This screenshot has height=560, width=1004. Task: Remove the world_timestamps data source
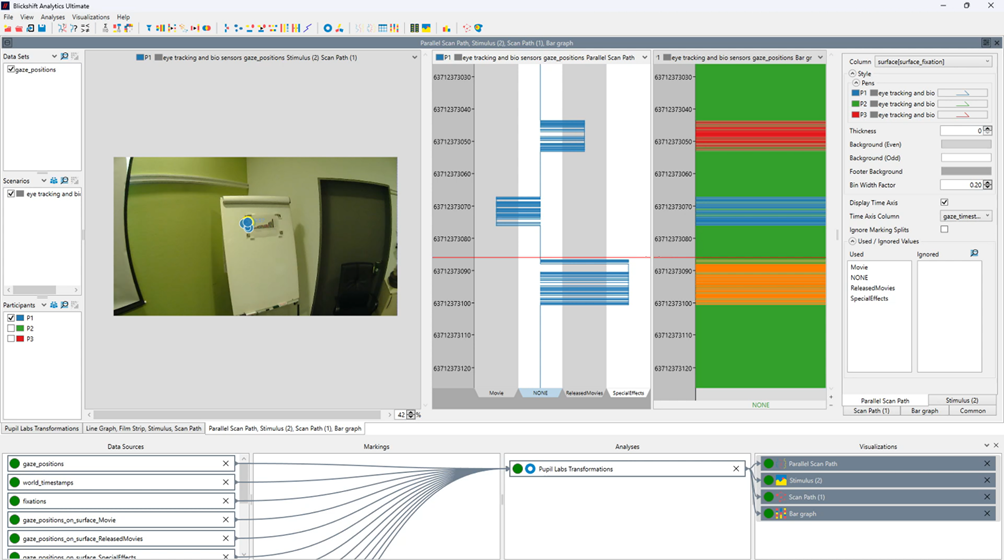226,482
